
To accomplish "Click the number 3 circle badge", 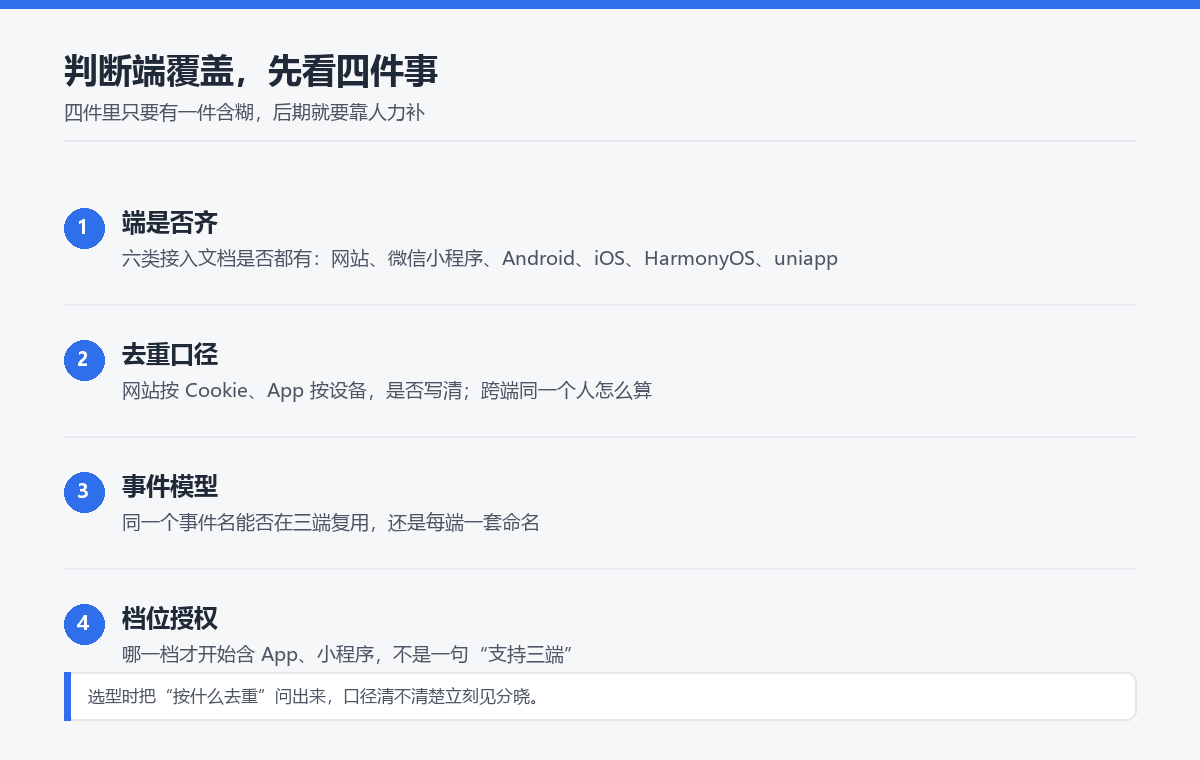I will pos(84,492).
